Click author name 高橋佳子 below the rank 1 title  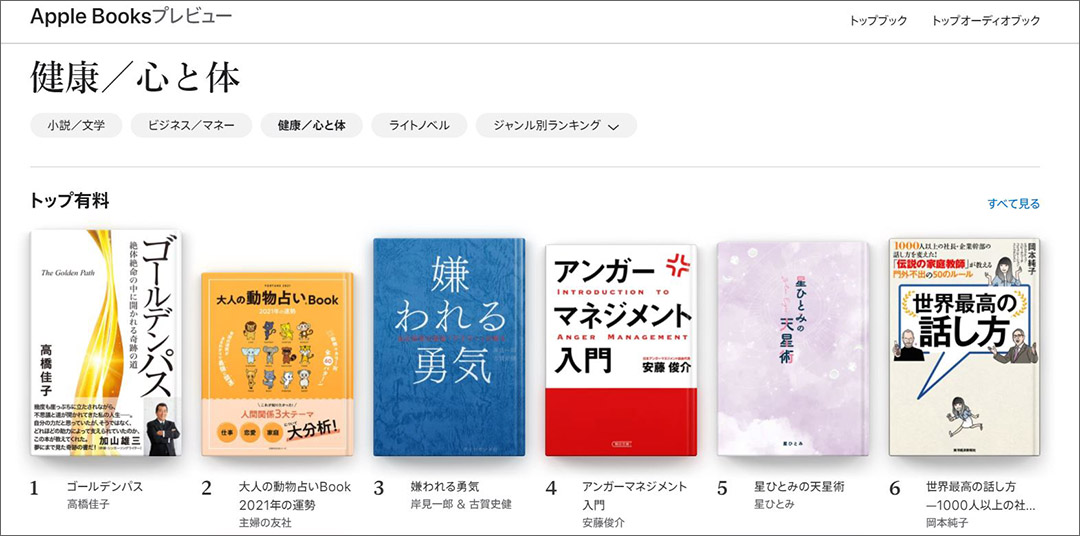click(x=87, y=504)
